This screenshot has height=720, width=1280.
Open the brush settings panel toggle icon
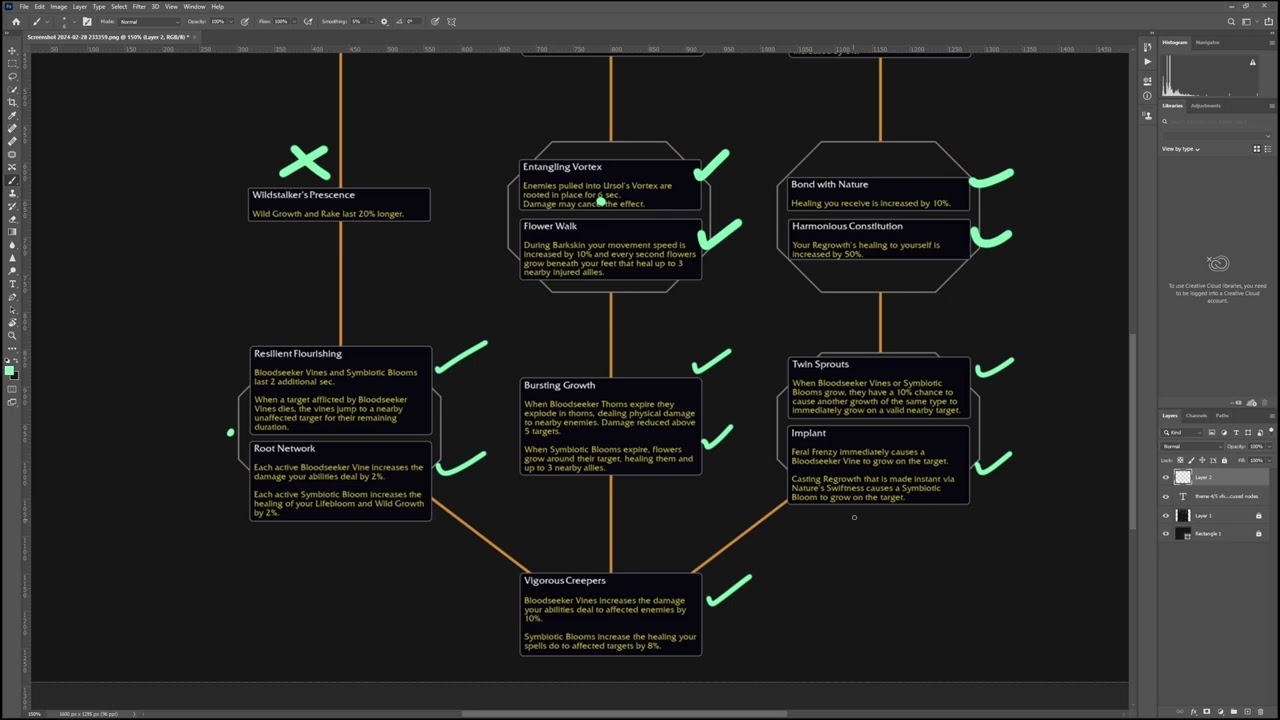[x=87, y=21]
